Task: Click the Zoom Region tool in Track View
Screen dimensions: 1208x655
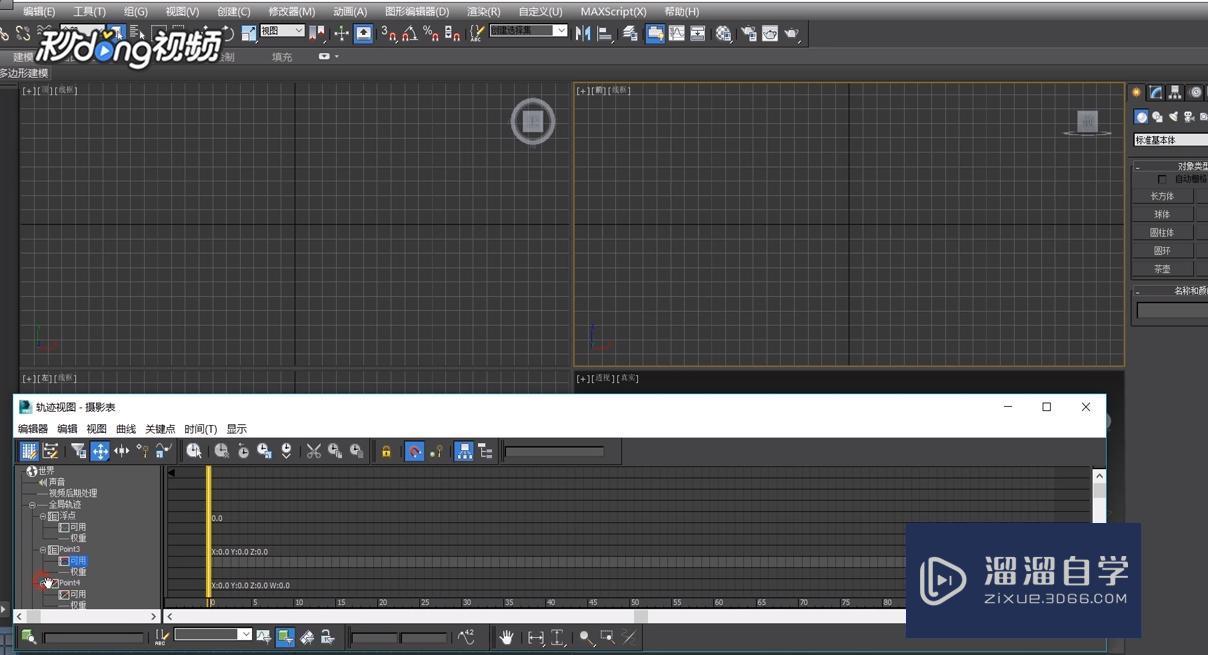Action: coord(607,637)
